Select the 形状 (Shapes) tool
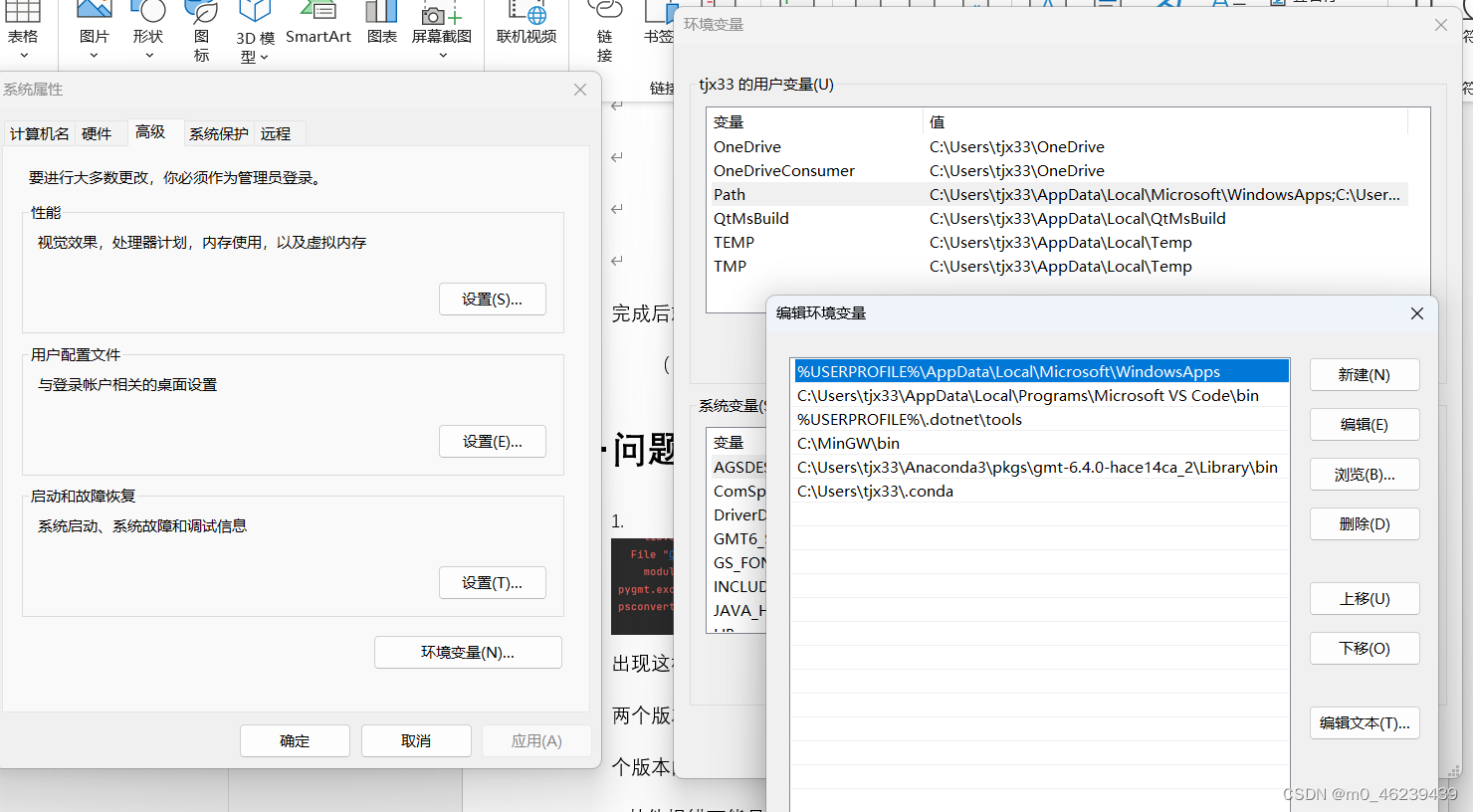This screenshot has width=1473, height=812. (147, 18)
